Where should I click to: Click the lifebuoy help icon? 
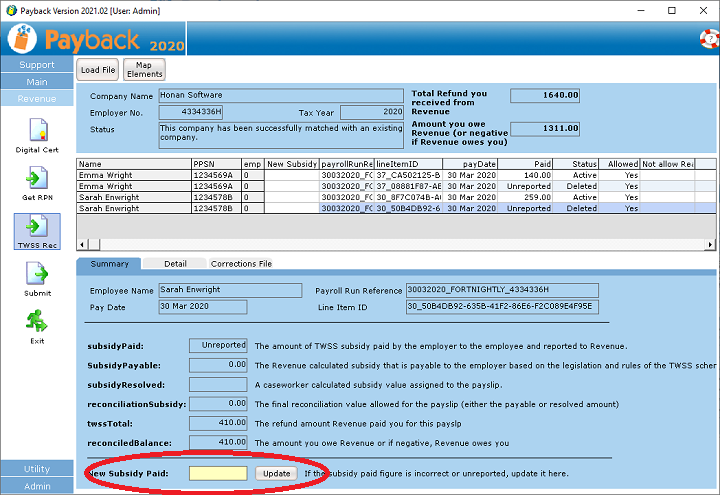coord(707,39)
